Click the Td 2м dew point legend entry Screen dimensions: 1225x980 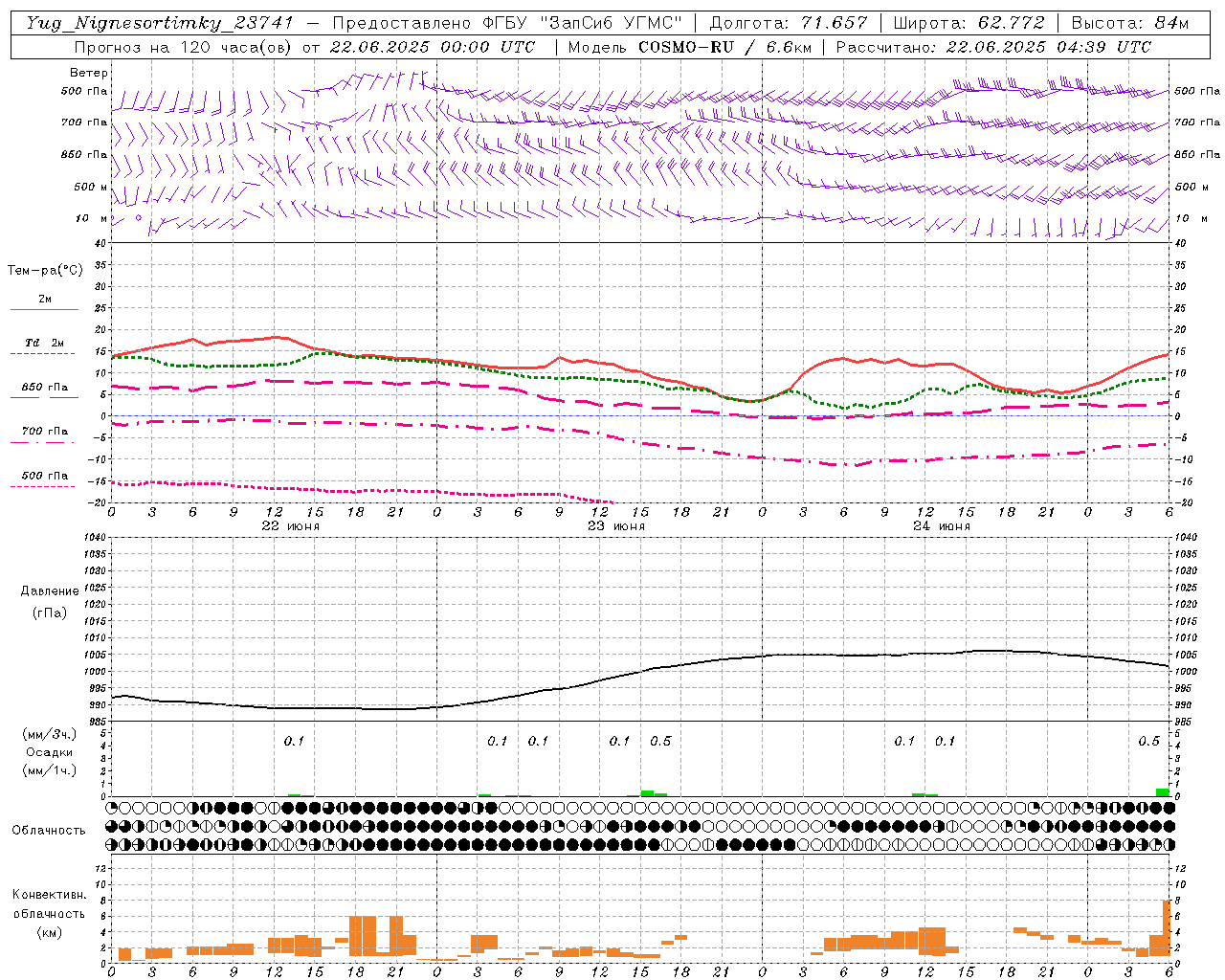tap(45, 343)
